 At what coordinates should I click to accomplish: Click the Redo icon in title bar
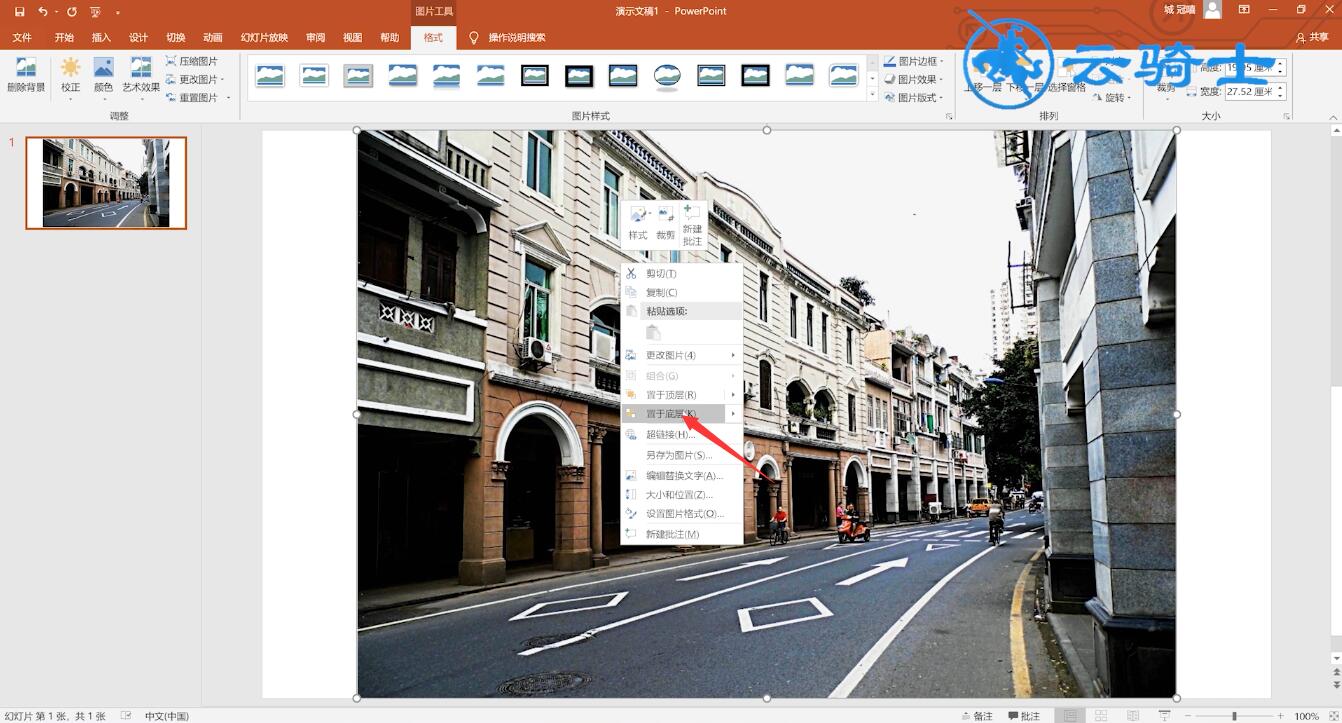coord(72,12)
